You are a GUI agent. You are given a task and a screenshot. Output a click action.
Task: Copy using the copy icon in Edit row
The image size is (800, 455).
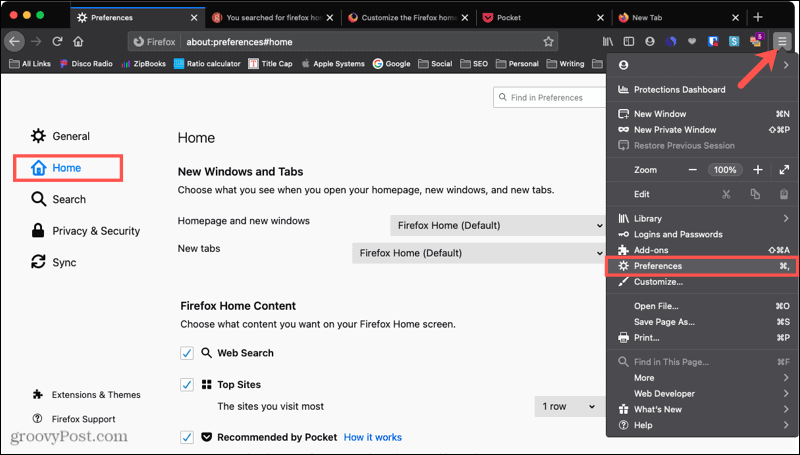pos(755,194)
